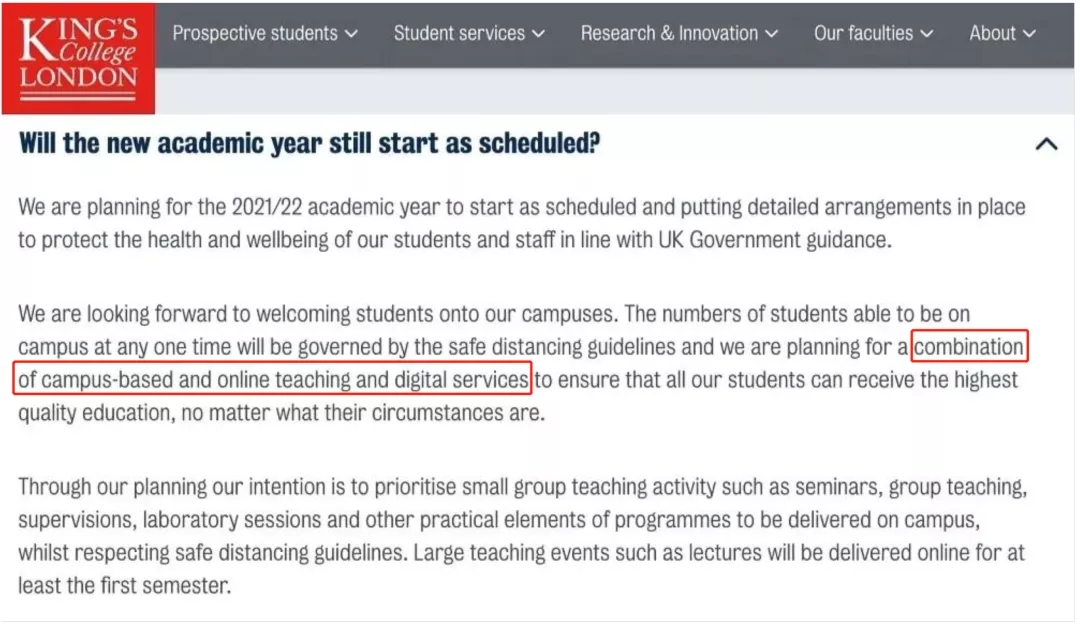
Task: Expand chevron beside Student services
Action: tap(539, 34)
